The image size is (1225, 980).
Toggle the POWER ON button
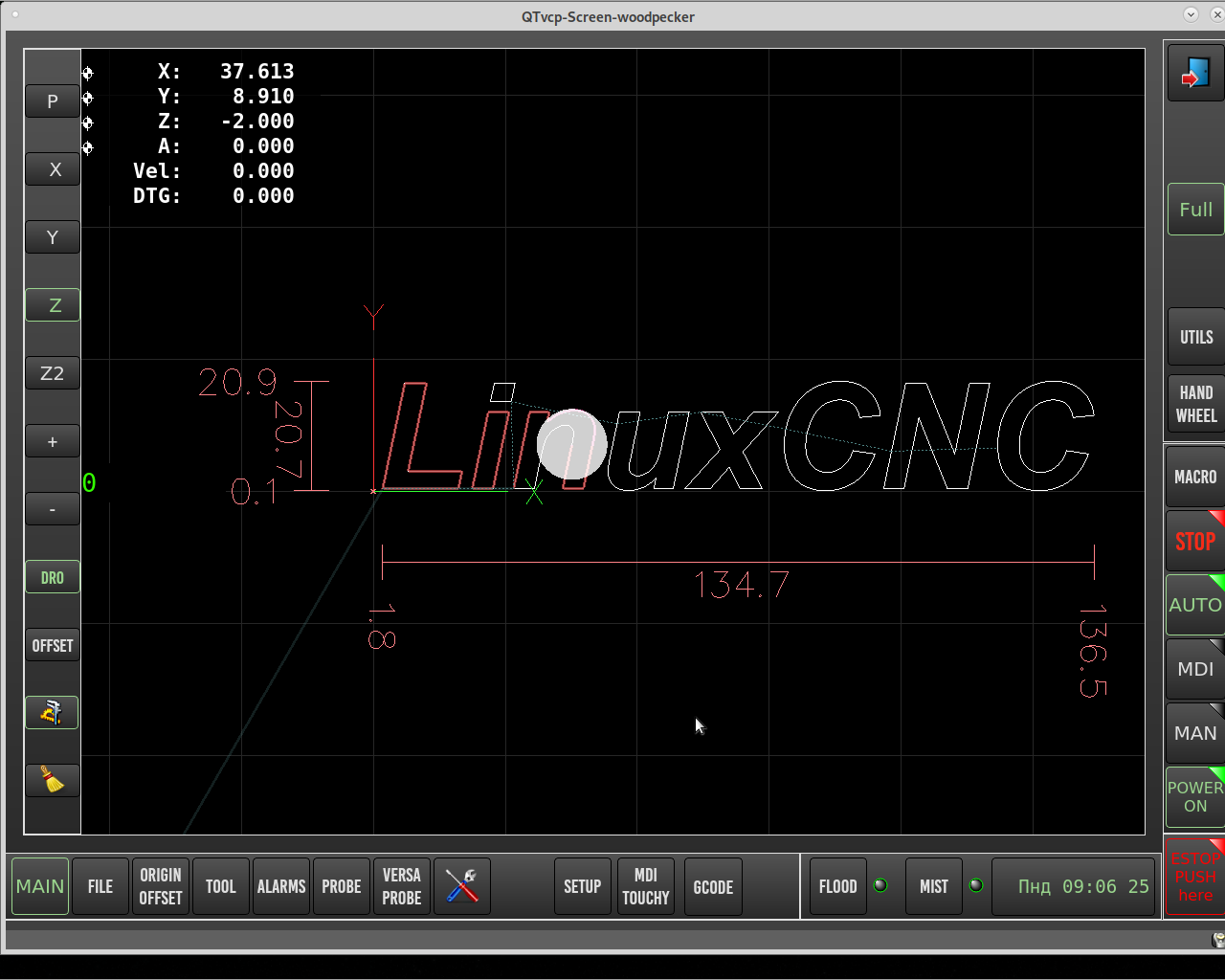[x=1195, y=796]
